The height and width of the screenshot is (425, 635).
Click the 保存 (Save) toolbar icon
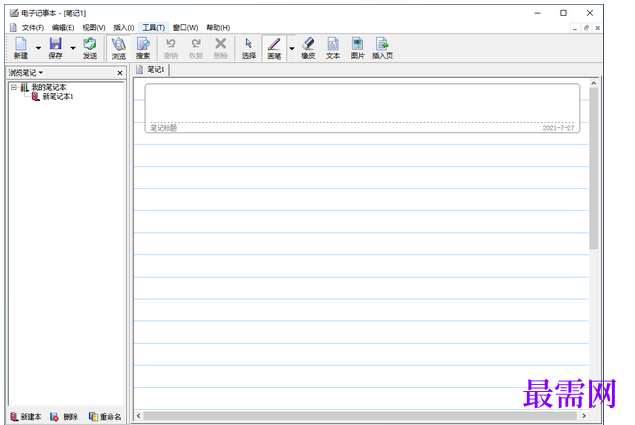(x=55, y=48)
